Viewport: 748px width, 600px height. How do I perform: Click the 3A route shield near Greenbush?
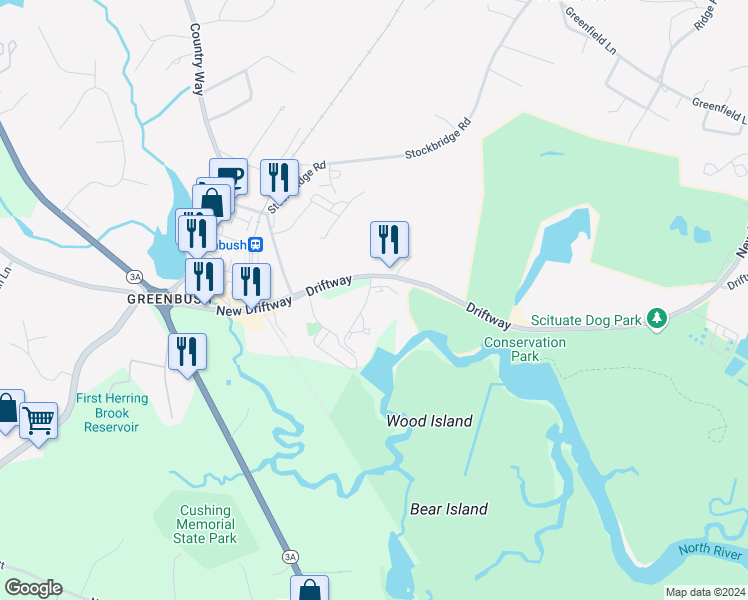pyautogui.click(x=135, y=277)
